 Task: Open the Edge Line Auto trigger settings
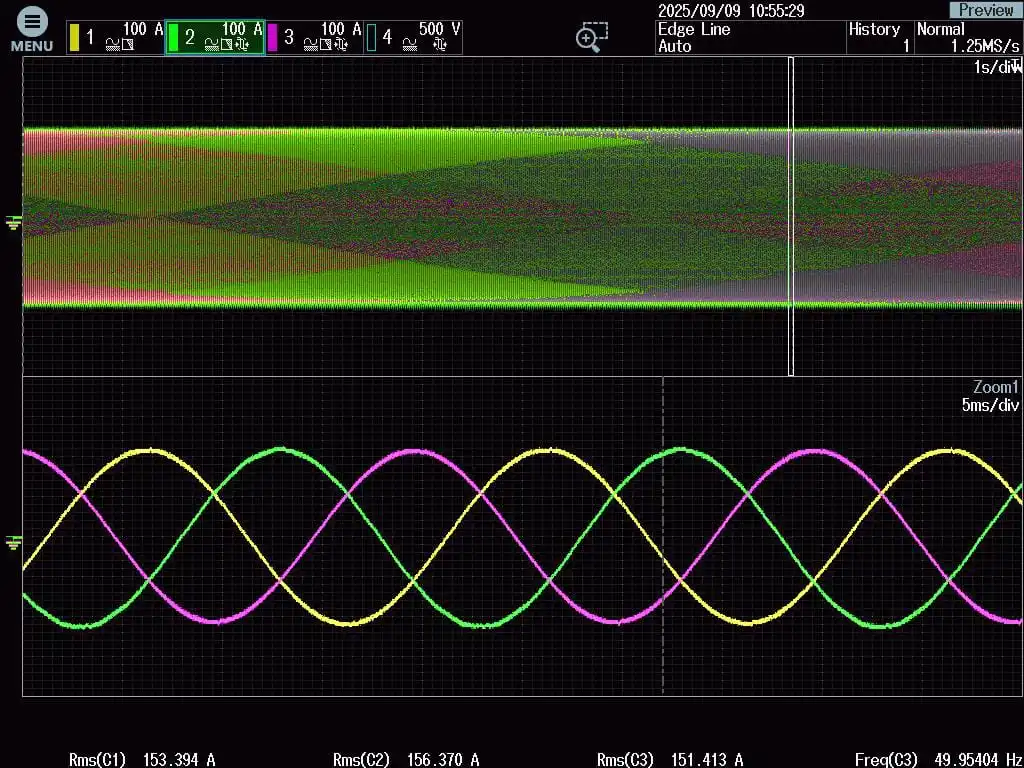point(750,37)
